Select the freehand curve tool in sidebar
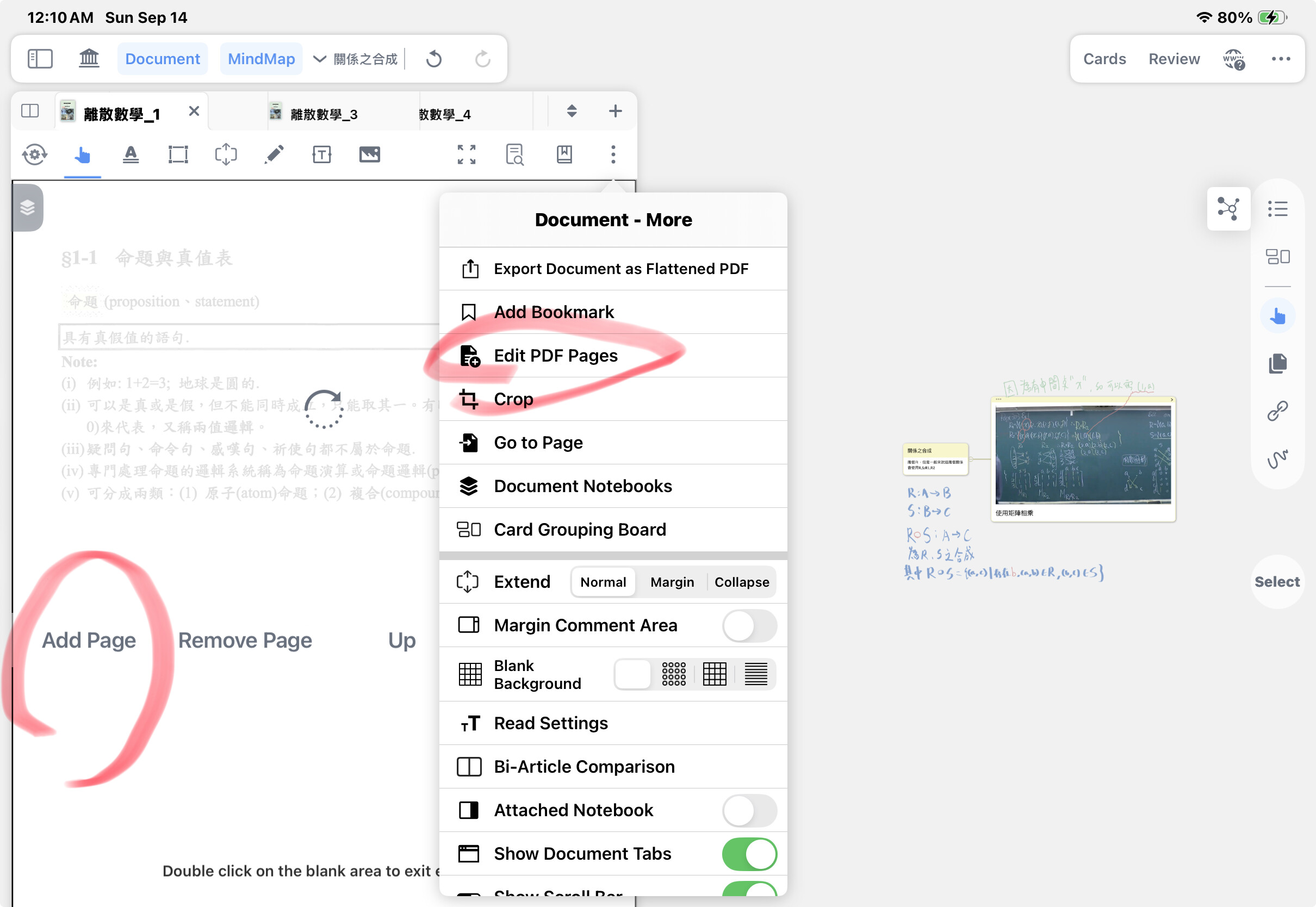This screenshot has height=907, width=1316. coord(1278,458)
